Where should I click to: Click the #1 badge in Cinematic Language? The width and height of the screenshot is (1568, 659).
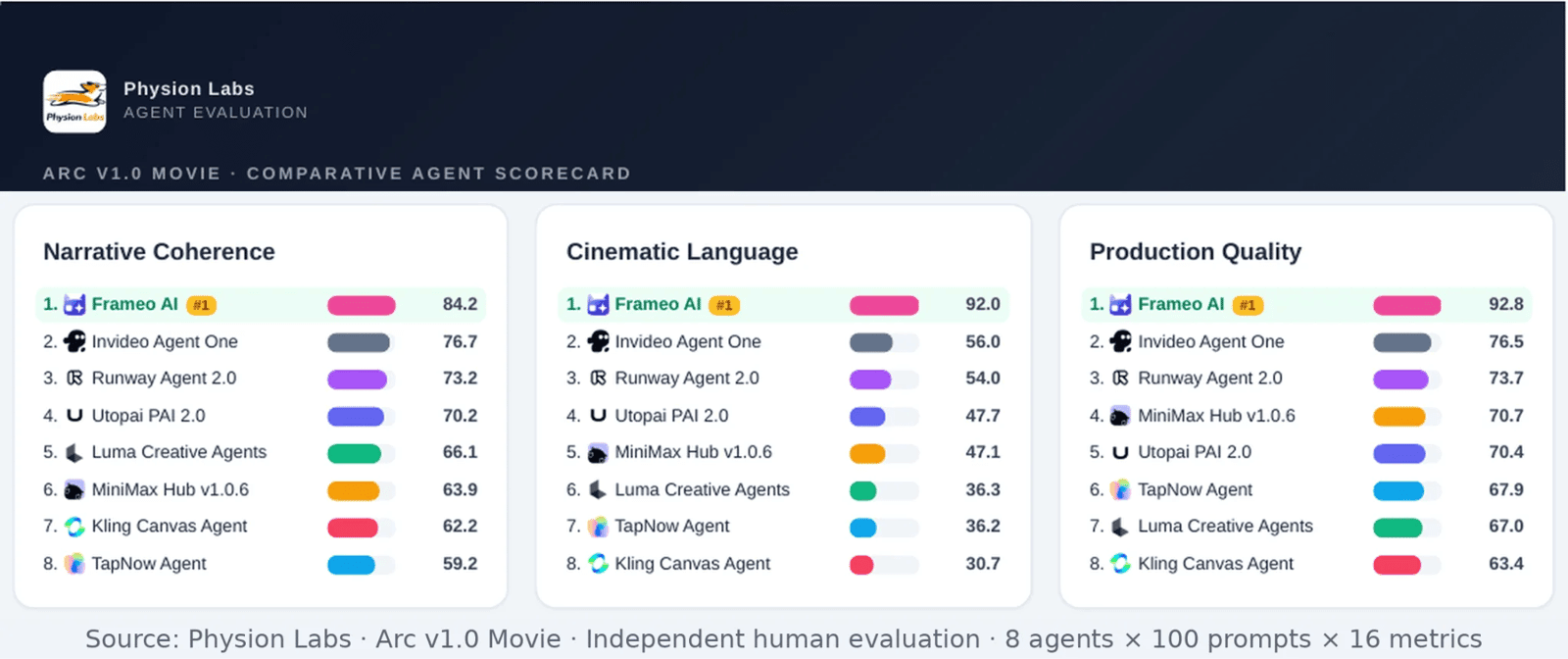[x=724, y=305]
